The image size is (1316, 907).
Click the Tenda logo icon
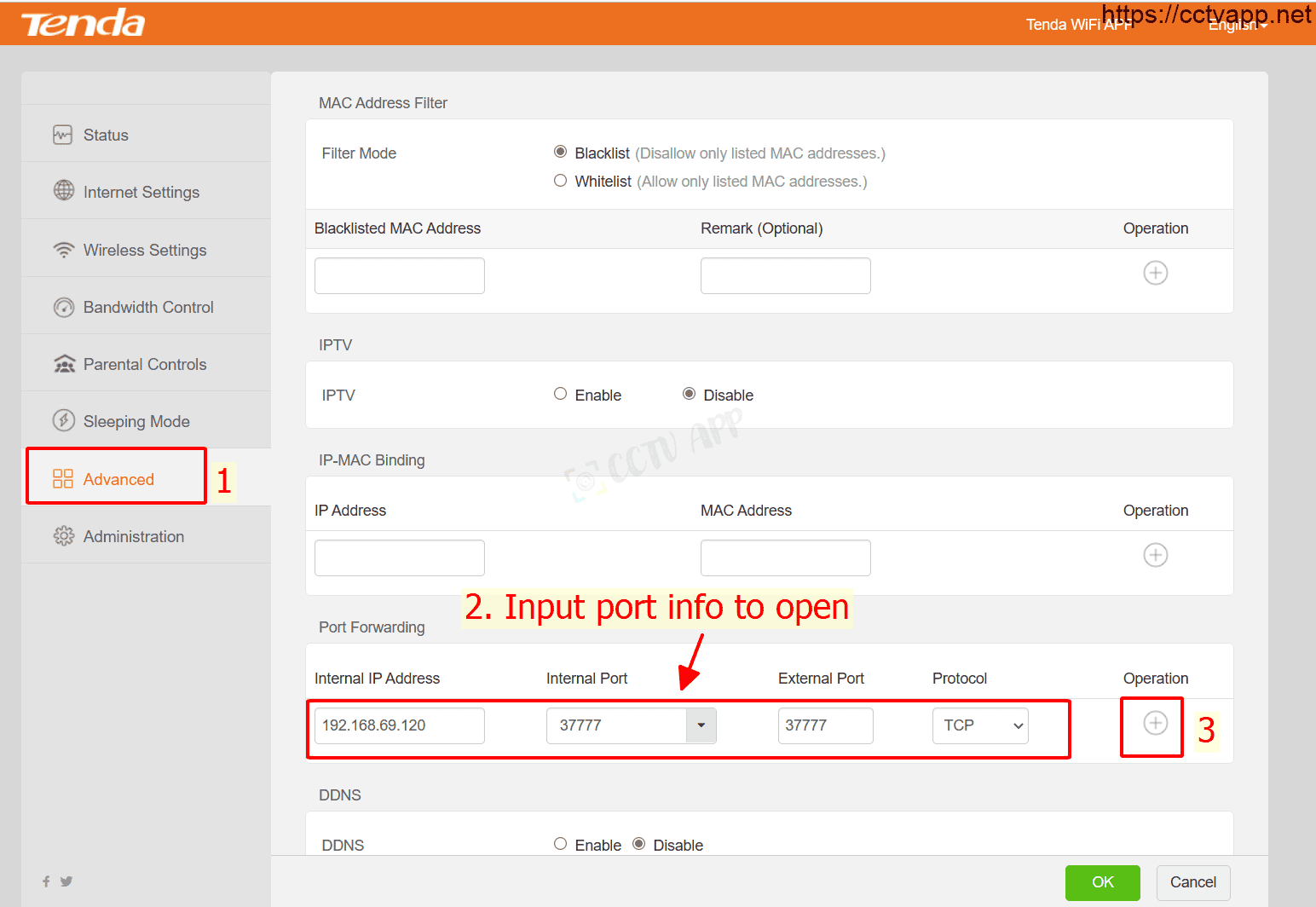[x=83, y=24]
